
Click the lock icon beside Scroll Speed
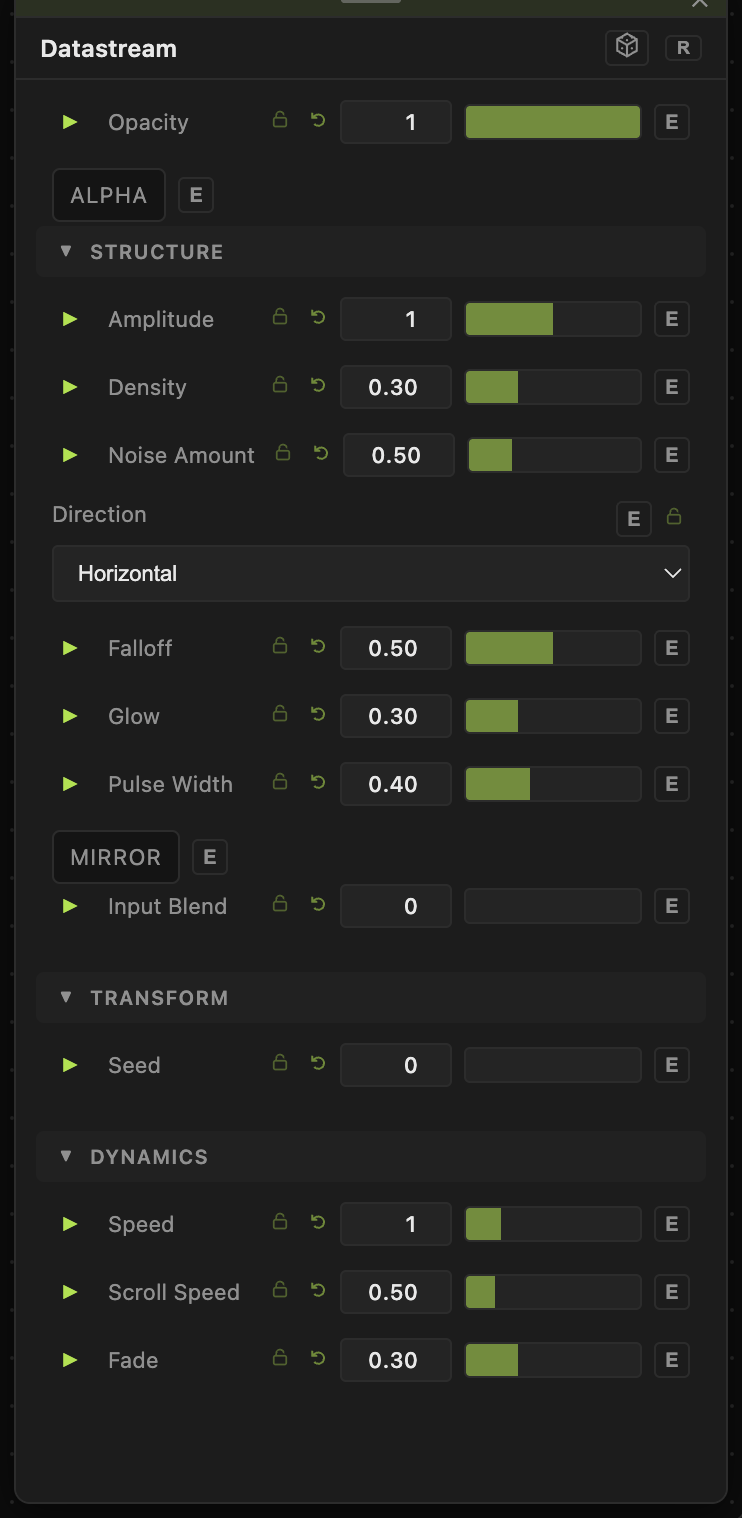pyautogui.click(x=280, y=1291)
